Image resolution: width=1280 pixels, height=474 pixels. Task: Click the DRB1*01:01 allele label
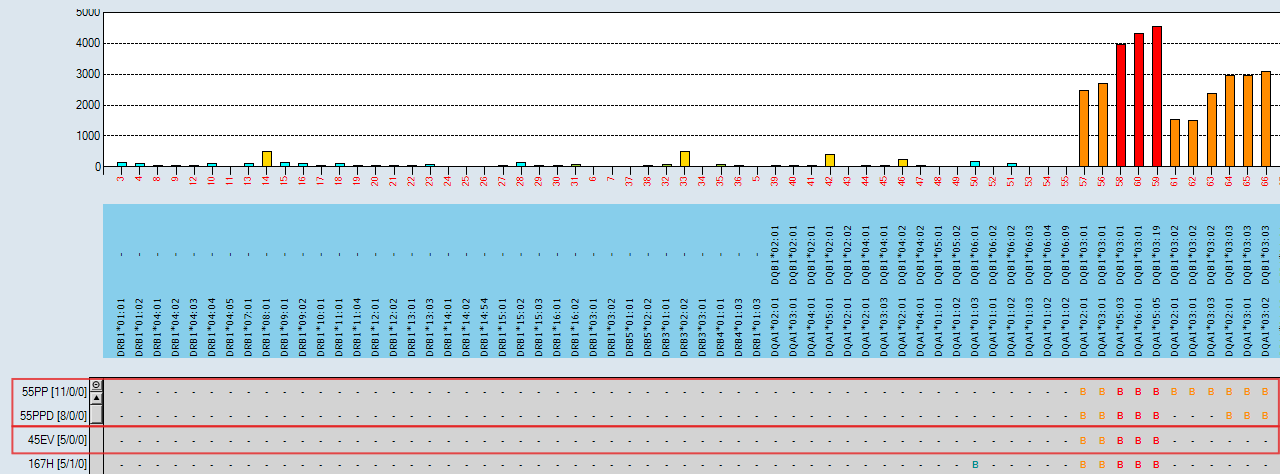(122, 326)
